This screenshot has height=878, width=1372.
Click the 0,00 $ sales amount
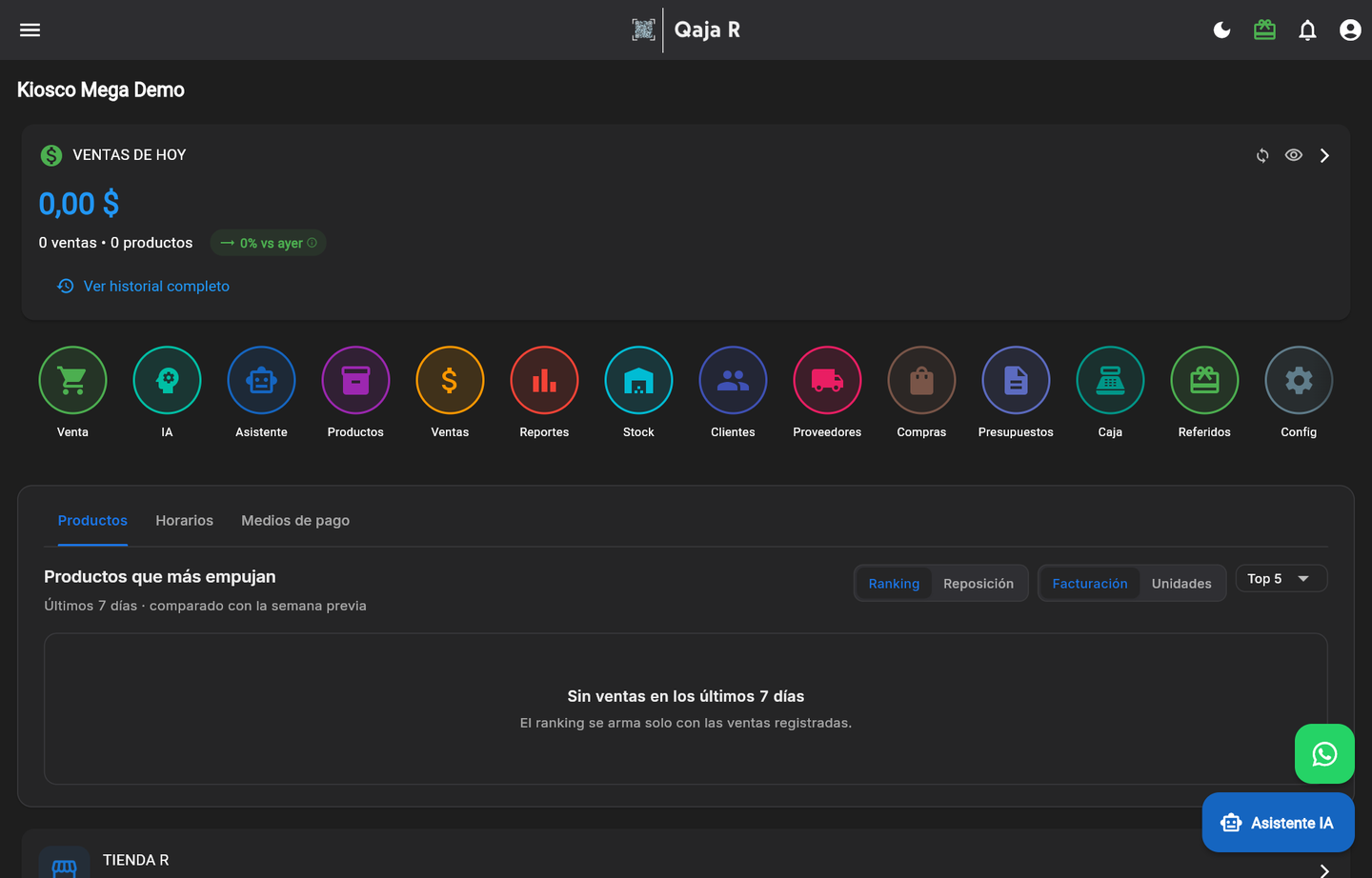[x=79, y=203]
